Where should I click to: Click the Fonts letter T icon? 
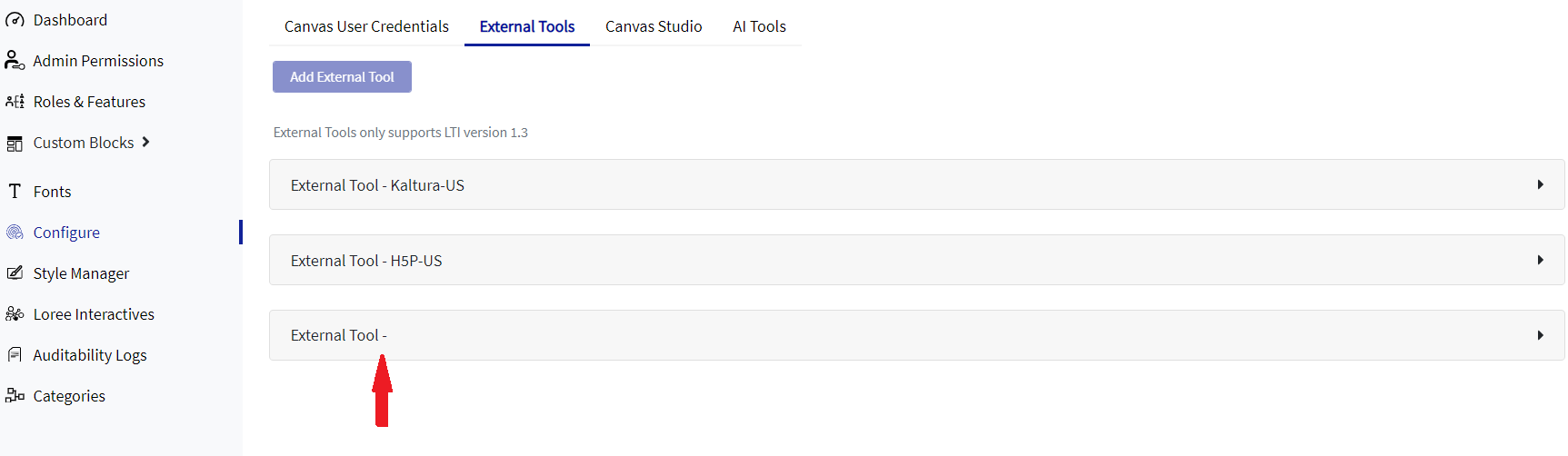(x=15, y=192)
